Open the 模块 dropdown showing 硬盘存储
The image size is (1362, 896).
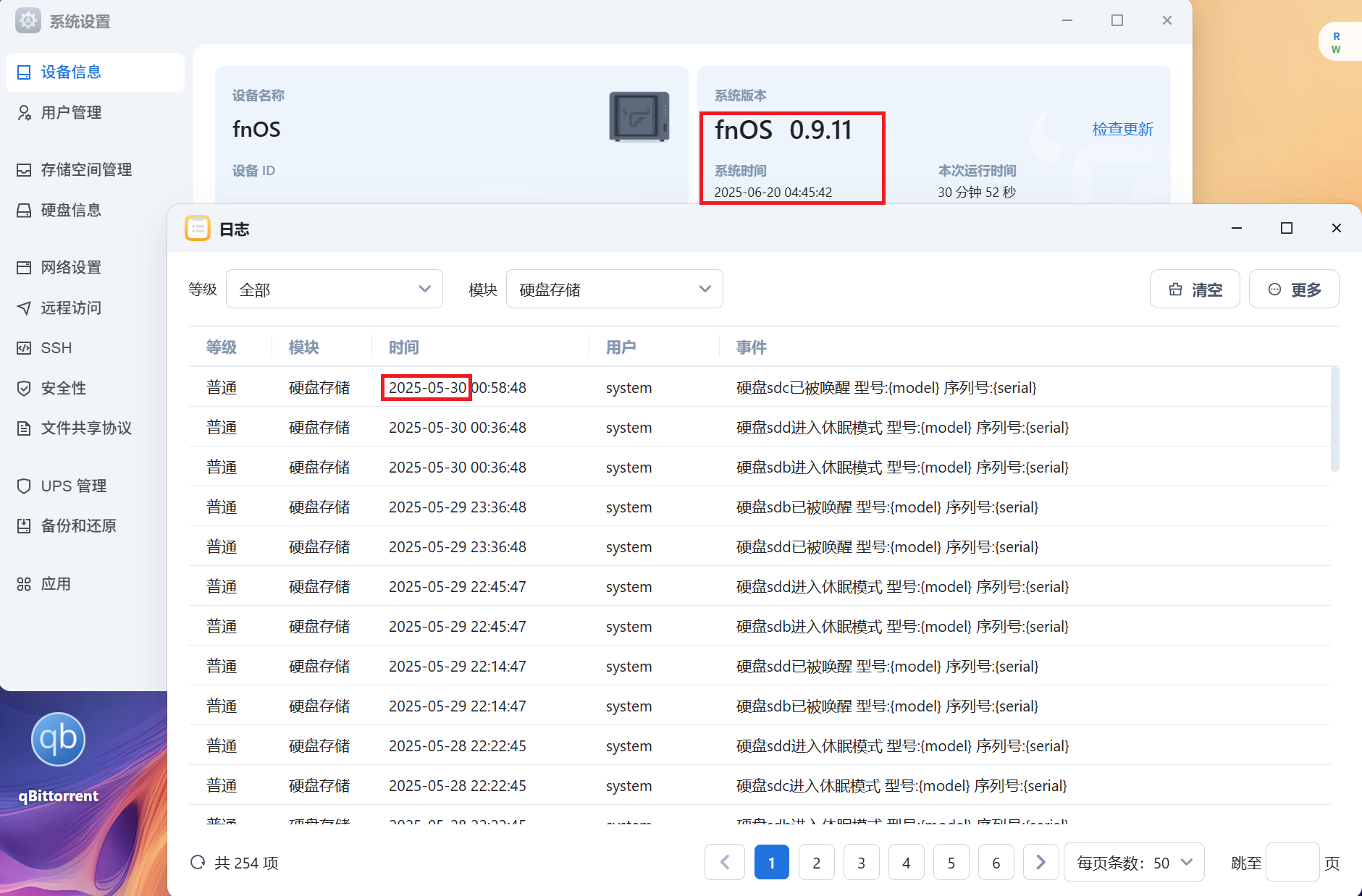click(x=615, y=289)
